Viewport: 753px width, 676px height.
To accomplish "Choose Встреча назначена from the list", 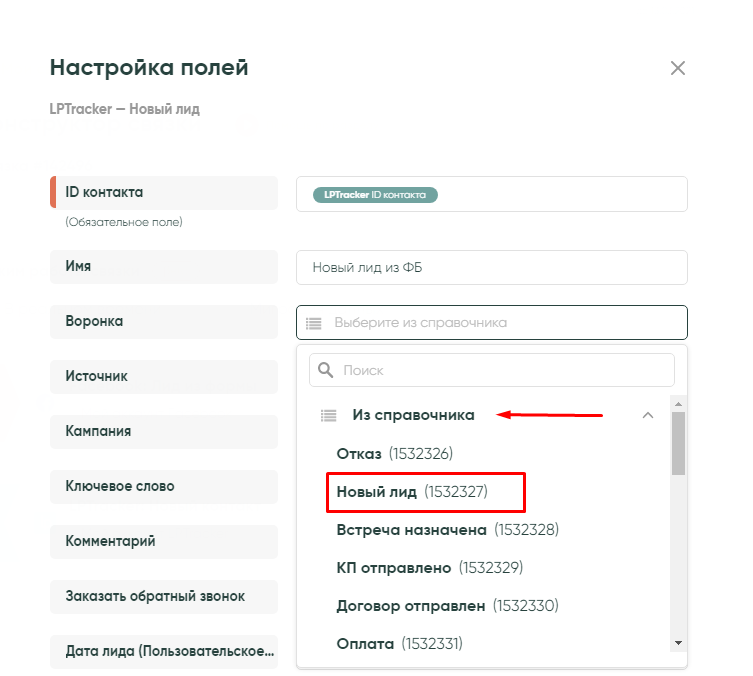I will click(447, 530).
